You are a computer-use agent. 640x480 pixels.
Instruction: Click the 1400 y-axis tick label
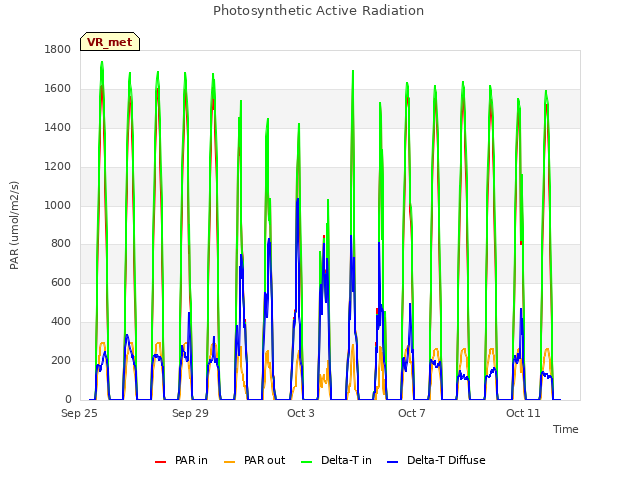click(58, 128)
